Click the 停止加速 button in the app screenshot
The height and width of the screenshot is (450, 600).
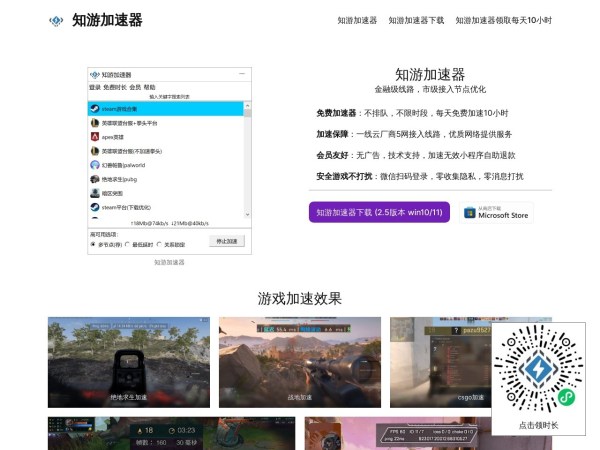pyautogui.click(x=227, y=241)
